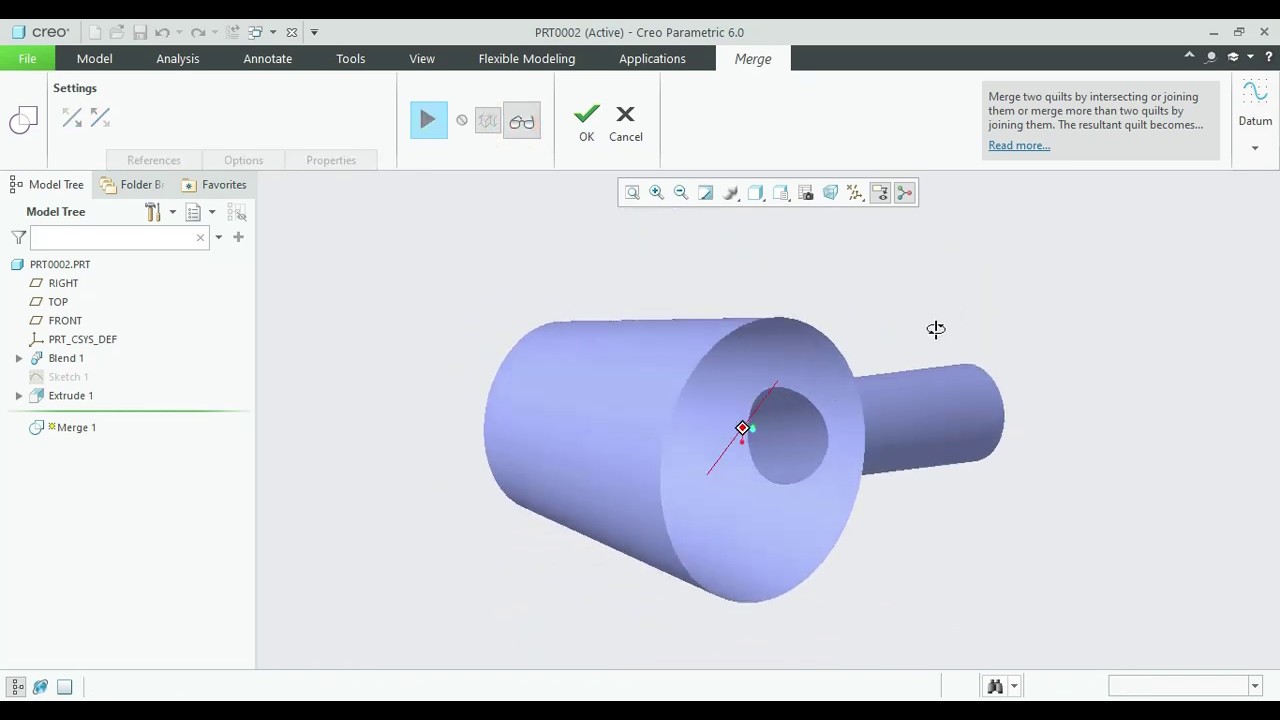The width and height of the screenshot is (1280, 720).
Task: Switch to the Tools ribbon tab
Action: (x=351, y=58)
